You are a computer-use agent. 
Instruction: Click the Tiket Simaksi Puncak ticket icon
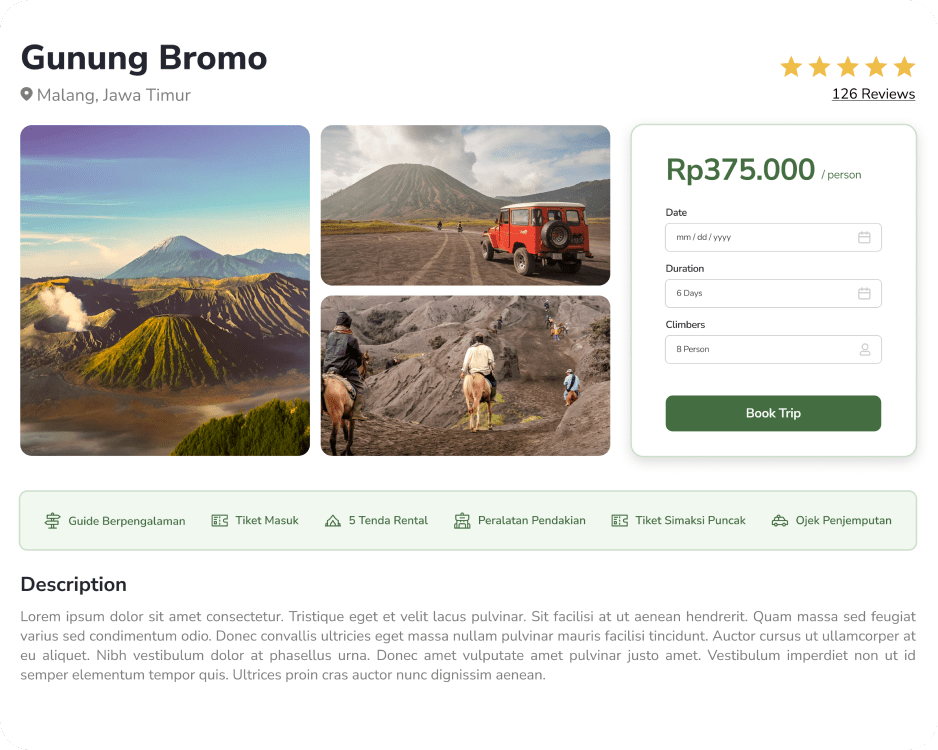[620, 520]
